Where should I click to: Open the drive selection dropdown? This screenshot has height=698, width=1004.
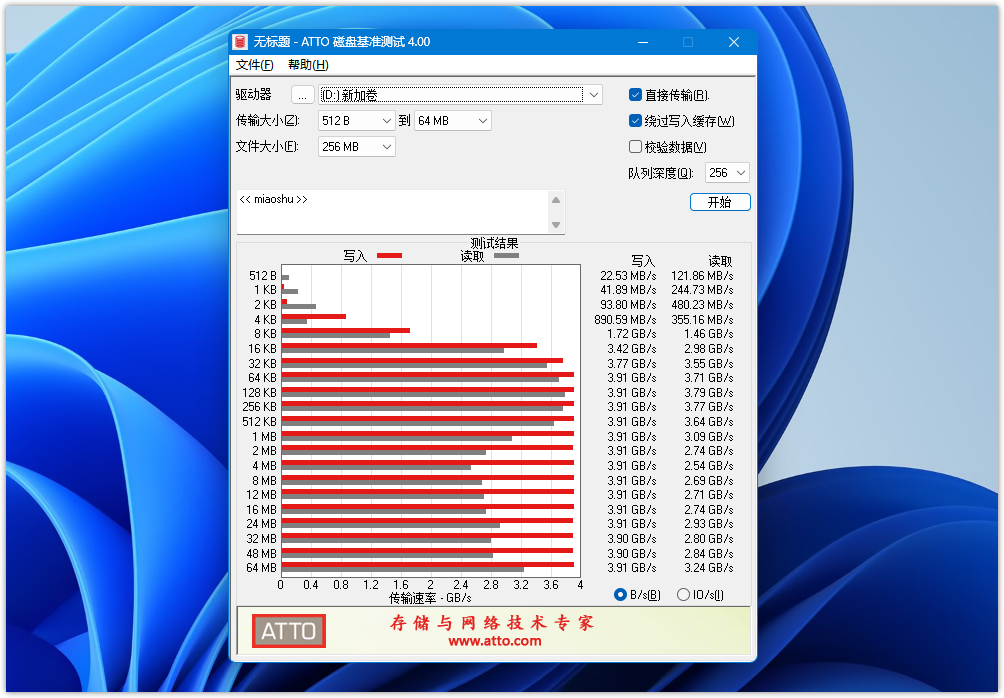[594, 95]
